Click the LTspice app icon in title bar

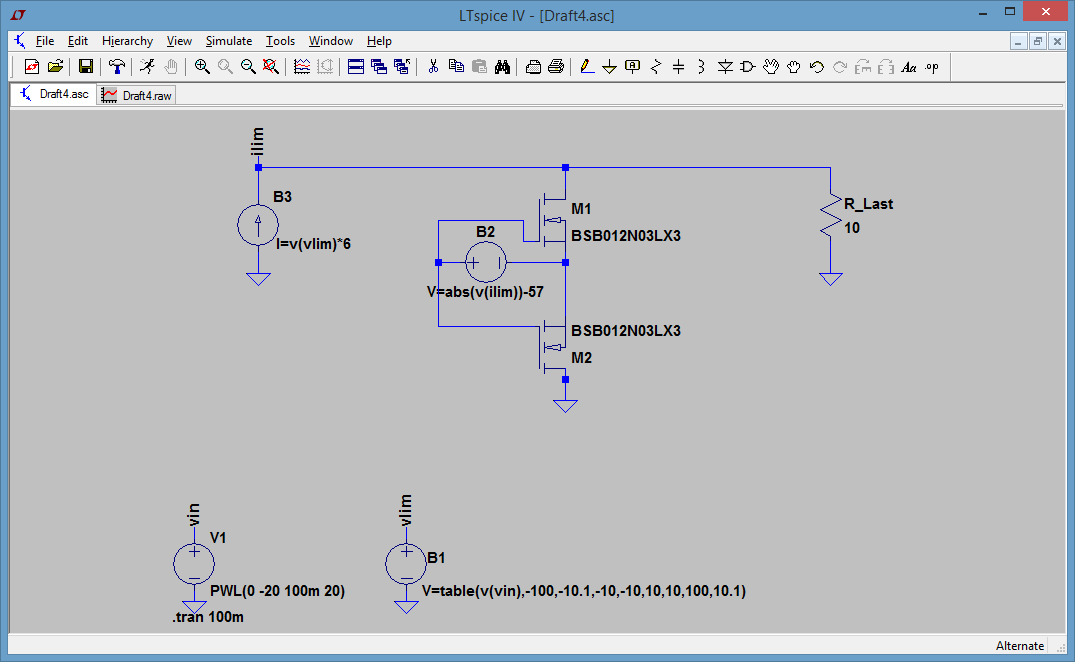pos(18,14)
